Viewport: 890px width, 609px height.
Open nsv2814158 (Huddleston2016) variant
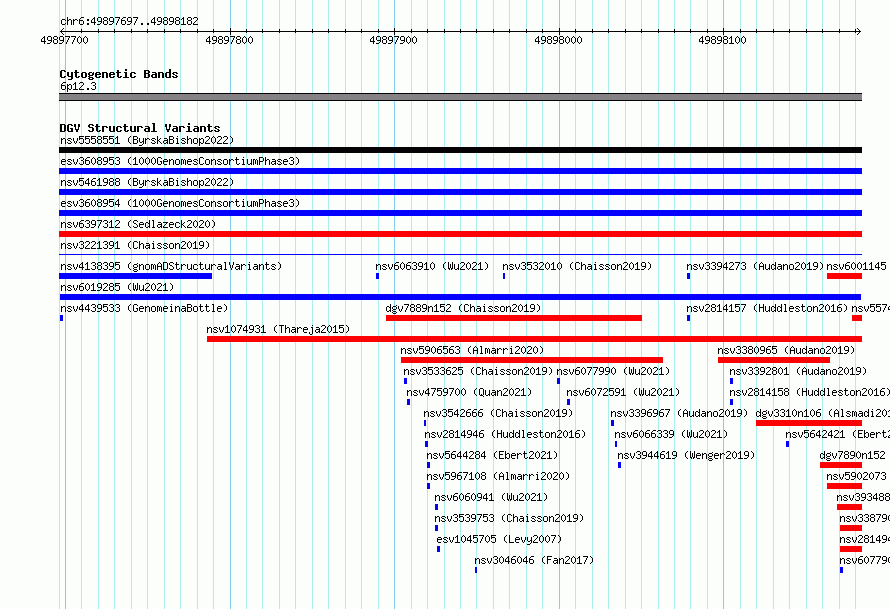(x=809, y=392)
